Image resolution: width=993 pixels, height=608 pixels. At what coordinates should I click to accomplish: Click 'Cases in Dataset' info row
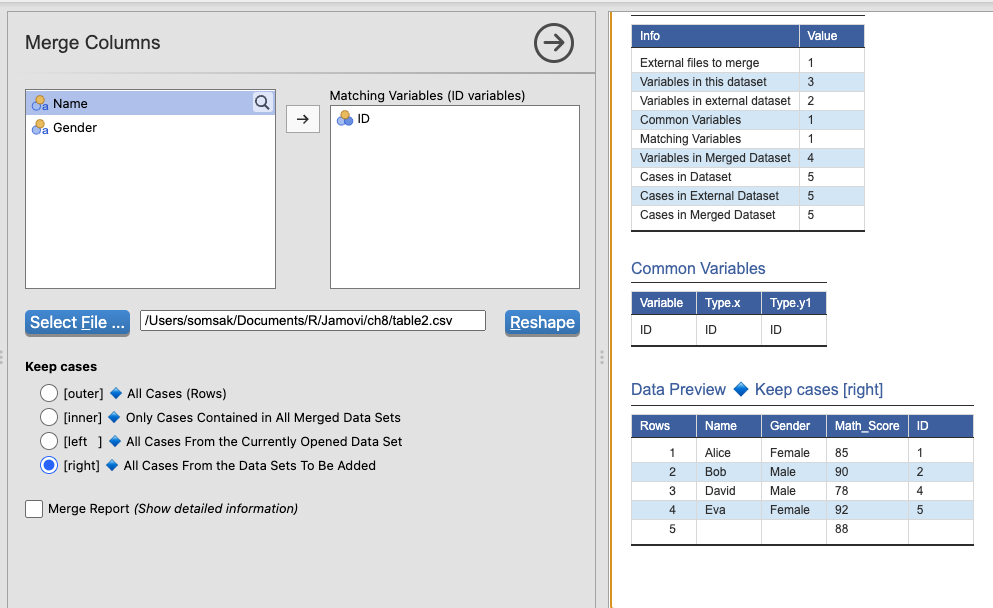[x=747, y=177]
